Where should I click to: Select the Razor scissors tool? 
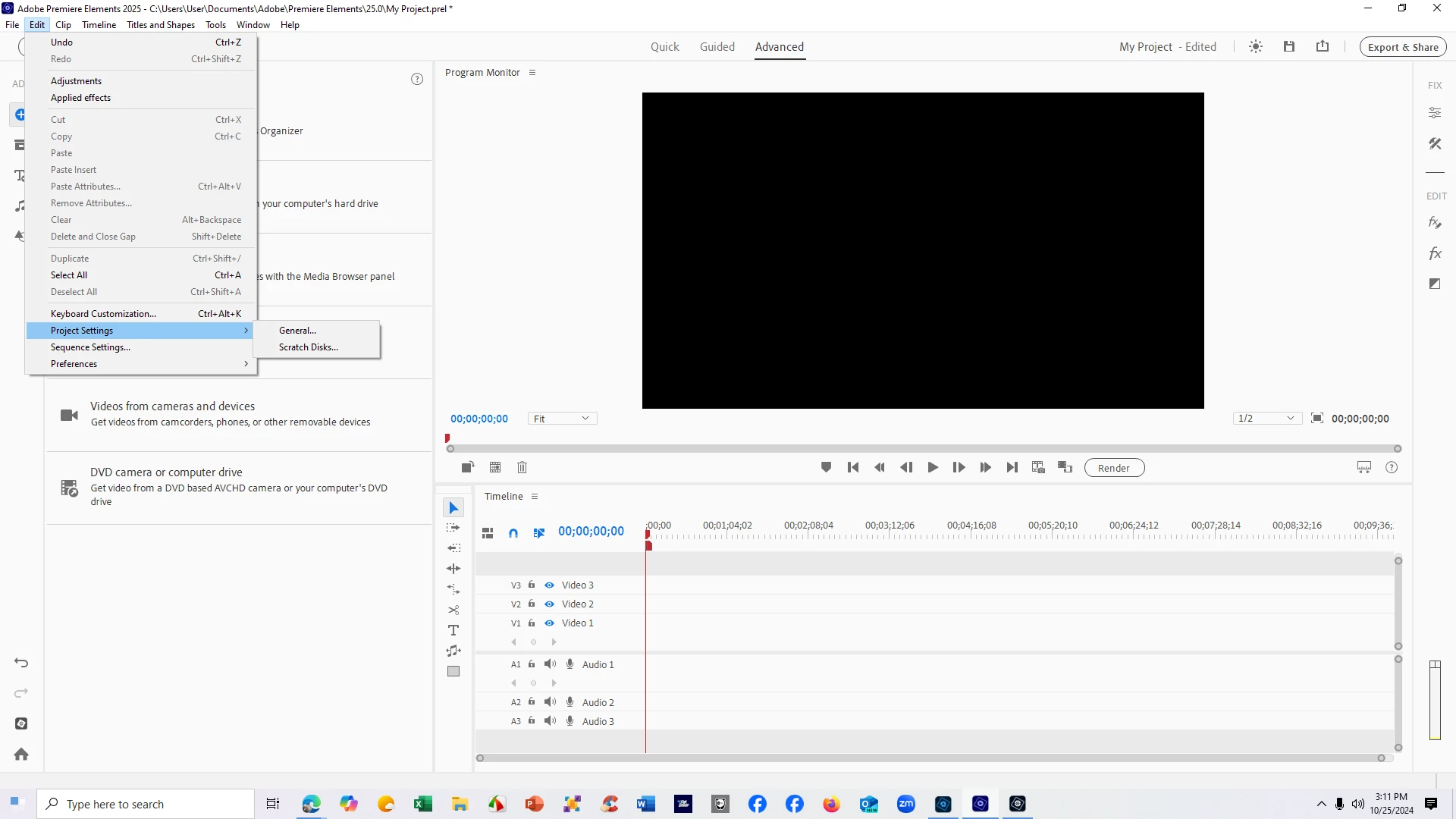[453, 610]
